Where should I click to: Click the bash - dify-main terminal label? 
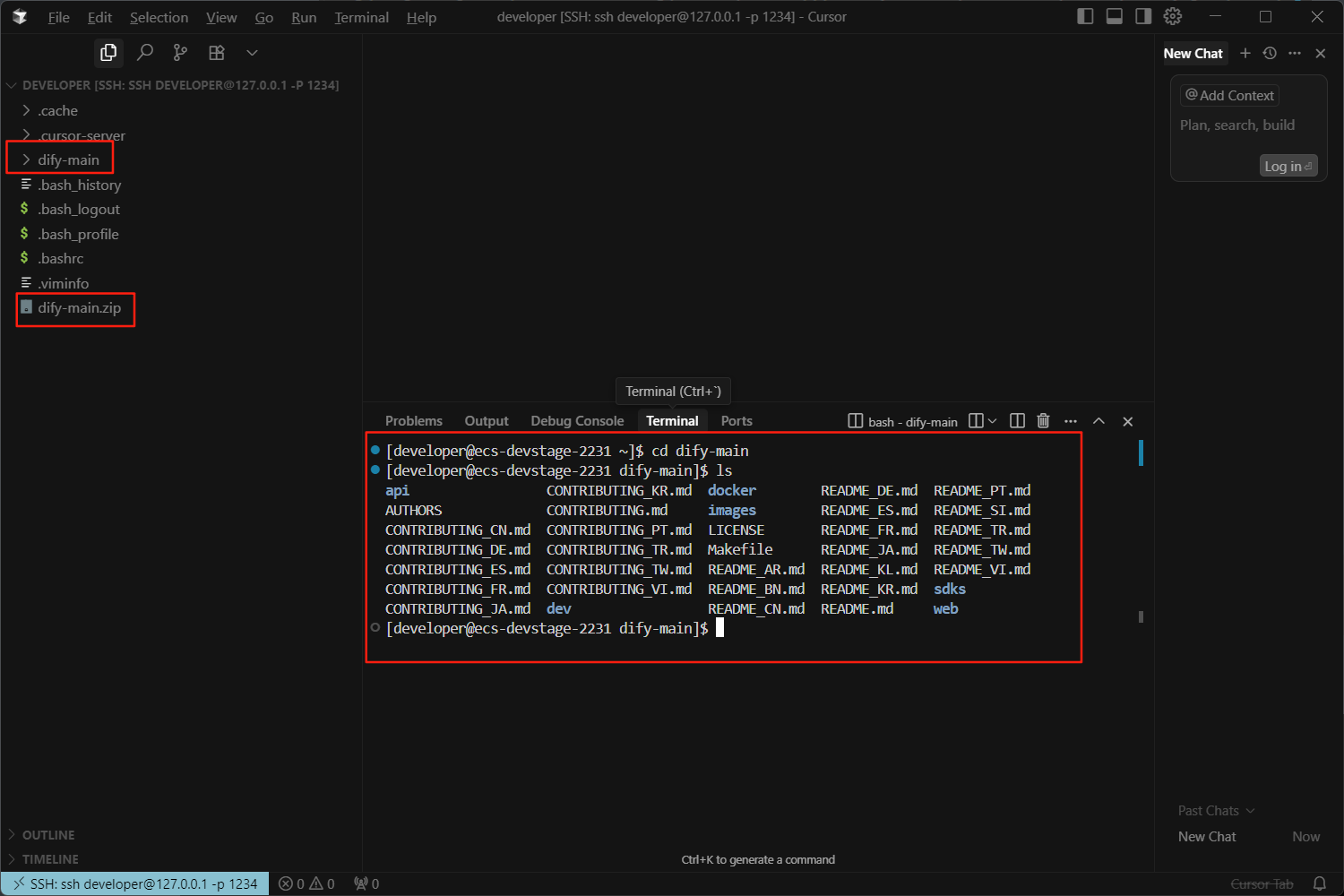(903, 421)
